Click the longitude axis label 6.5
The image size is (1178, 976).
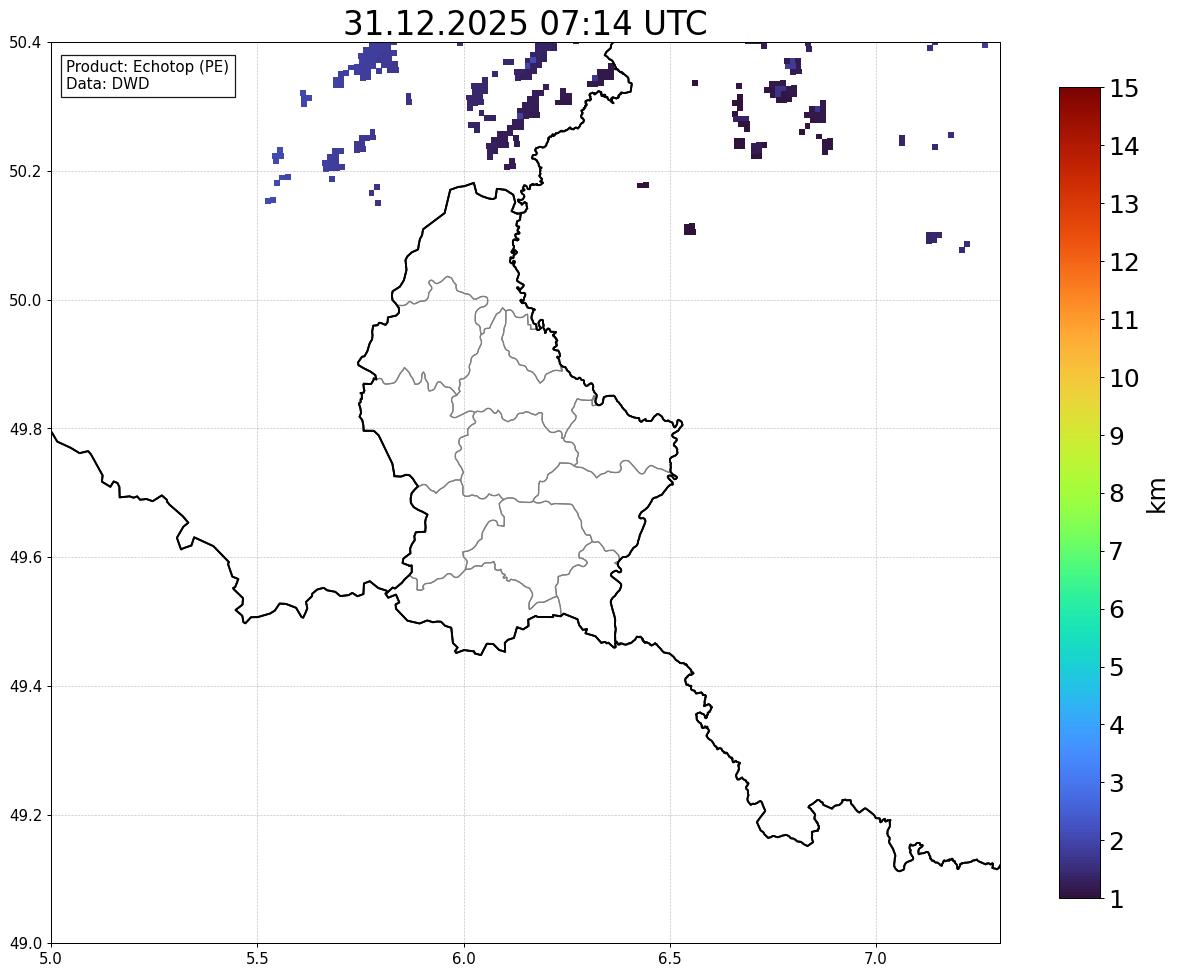(670, 959)
